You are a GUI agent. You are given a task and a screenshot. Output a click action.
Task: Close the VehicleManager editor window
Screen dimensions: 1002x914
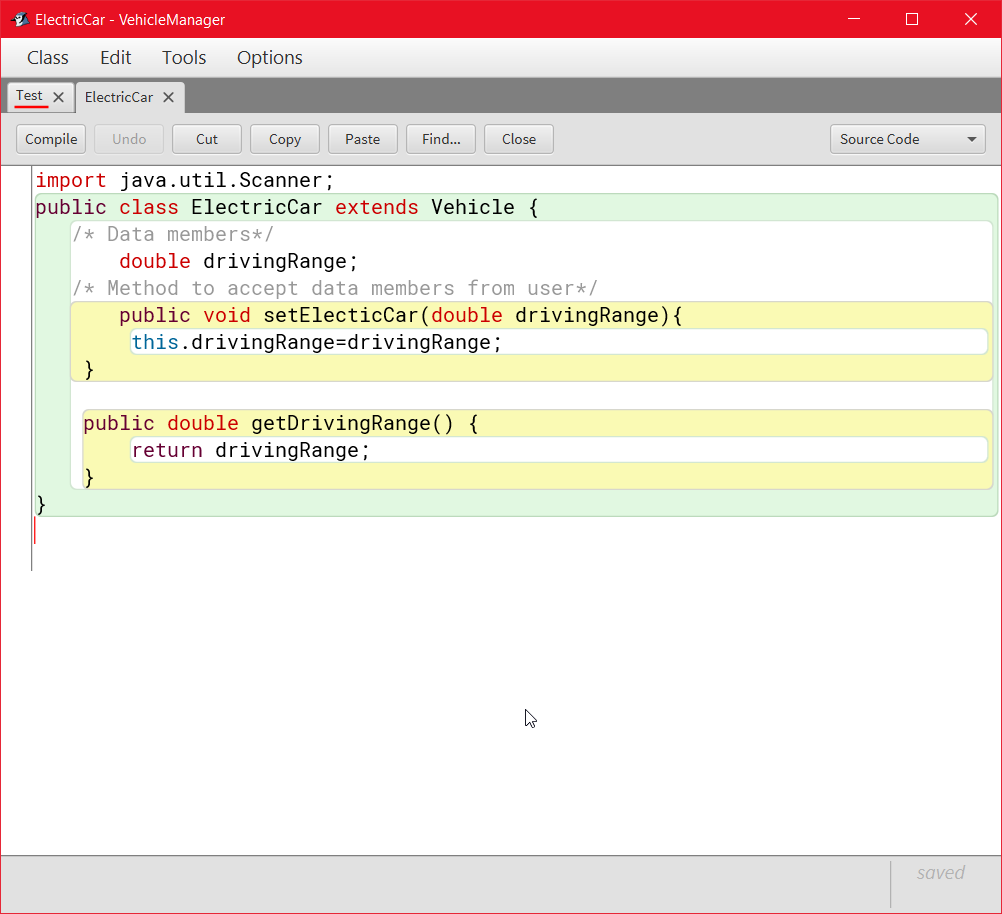pos(971,19)
